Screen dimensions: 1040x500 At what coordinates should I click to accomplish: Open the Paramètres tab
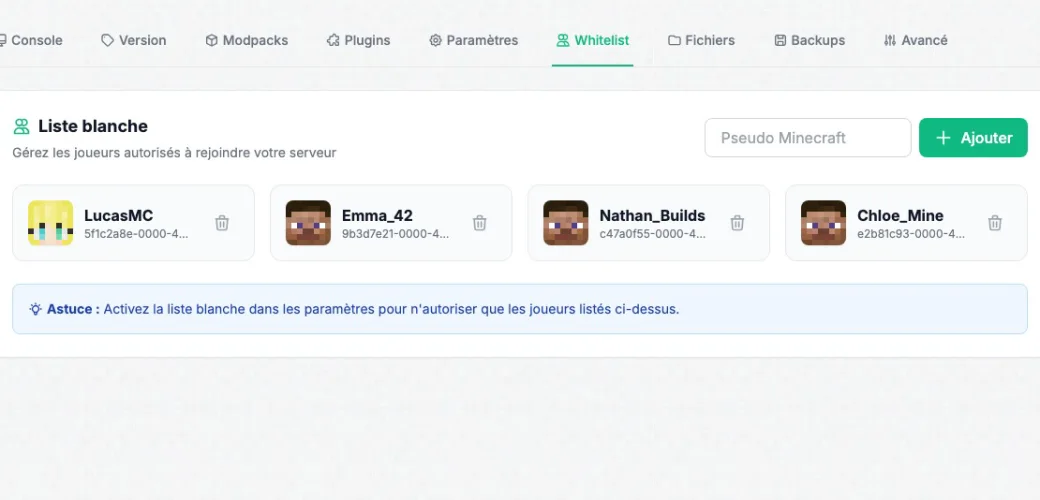coord(474,40)
